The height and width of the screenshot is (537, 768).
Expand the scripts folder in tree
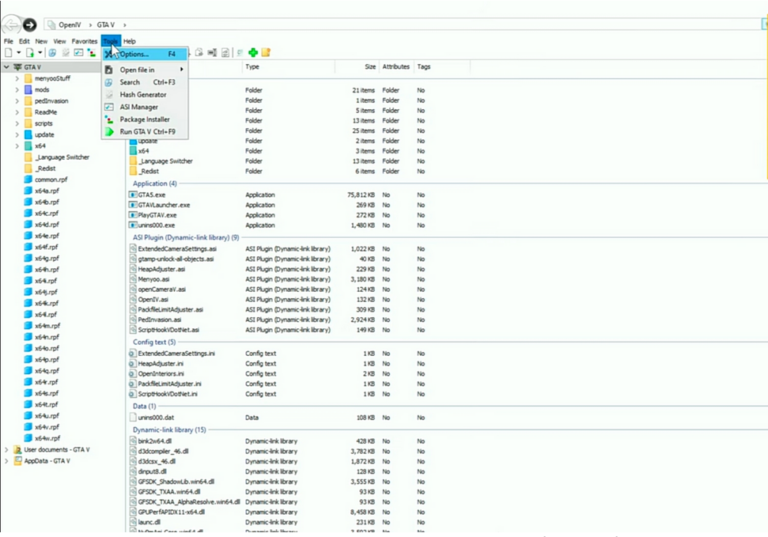17,123
